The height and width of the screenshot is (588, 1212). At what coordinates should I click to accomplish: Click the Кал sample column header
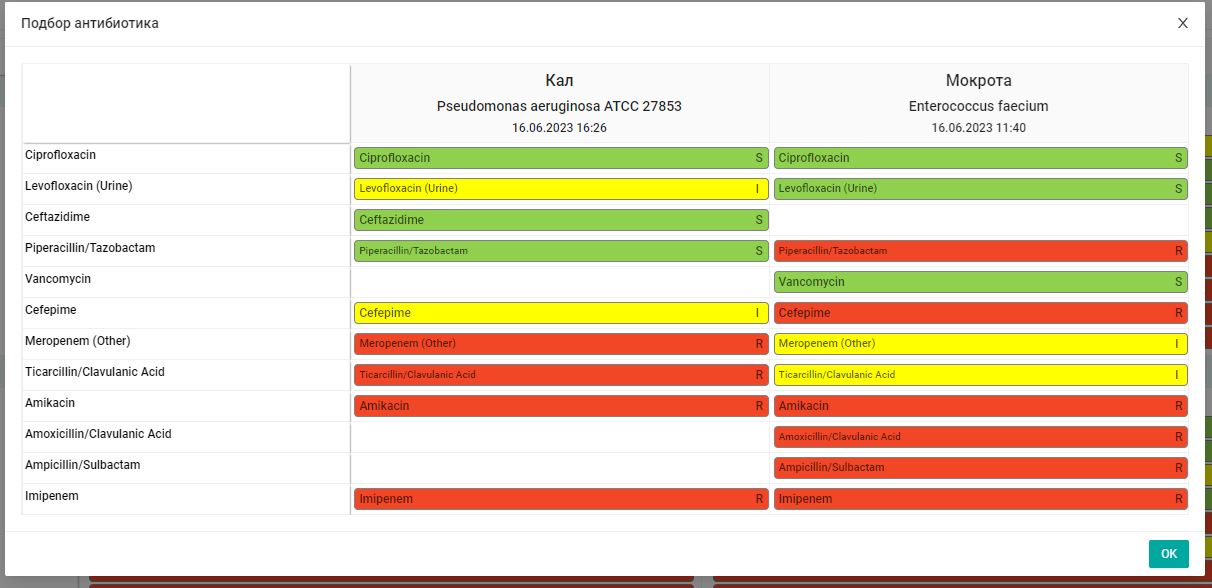pyautogui.click(x=559, y=81)
